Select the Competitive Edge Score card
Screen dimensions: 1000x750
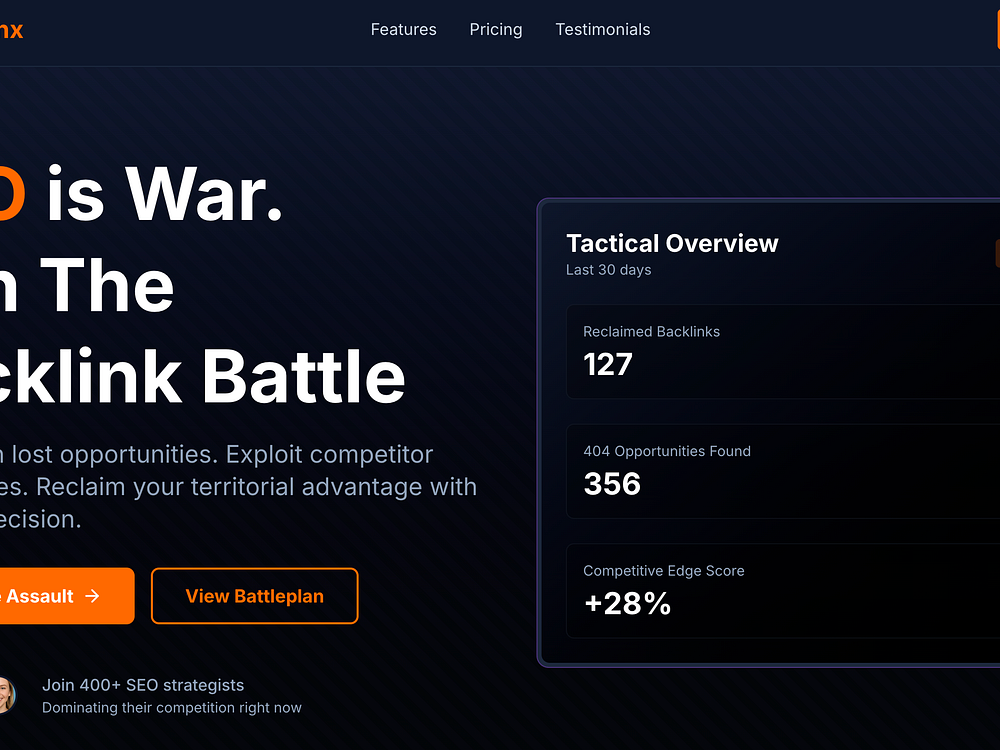tap(783, 591)
